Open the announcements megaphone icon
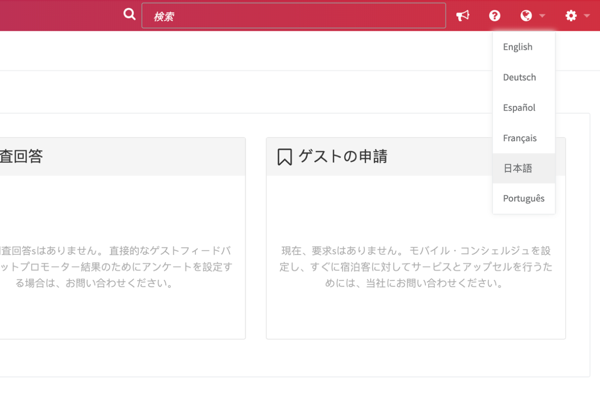Viewport: 600px width, 400px height. pyautogui.click(x=463, y=16)
